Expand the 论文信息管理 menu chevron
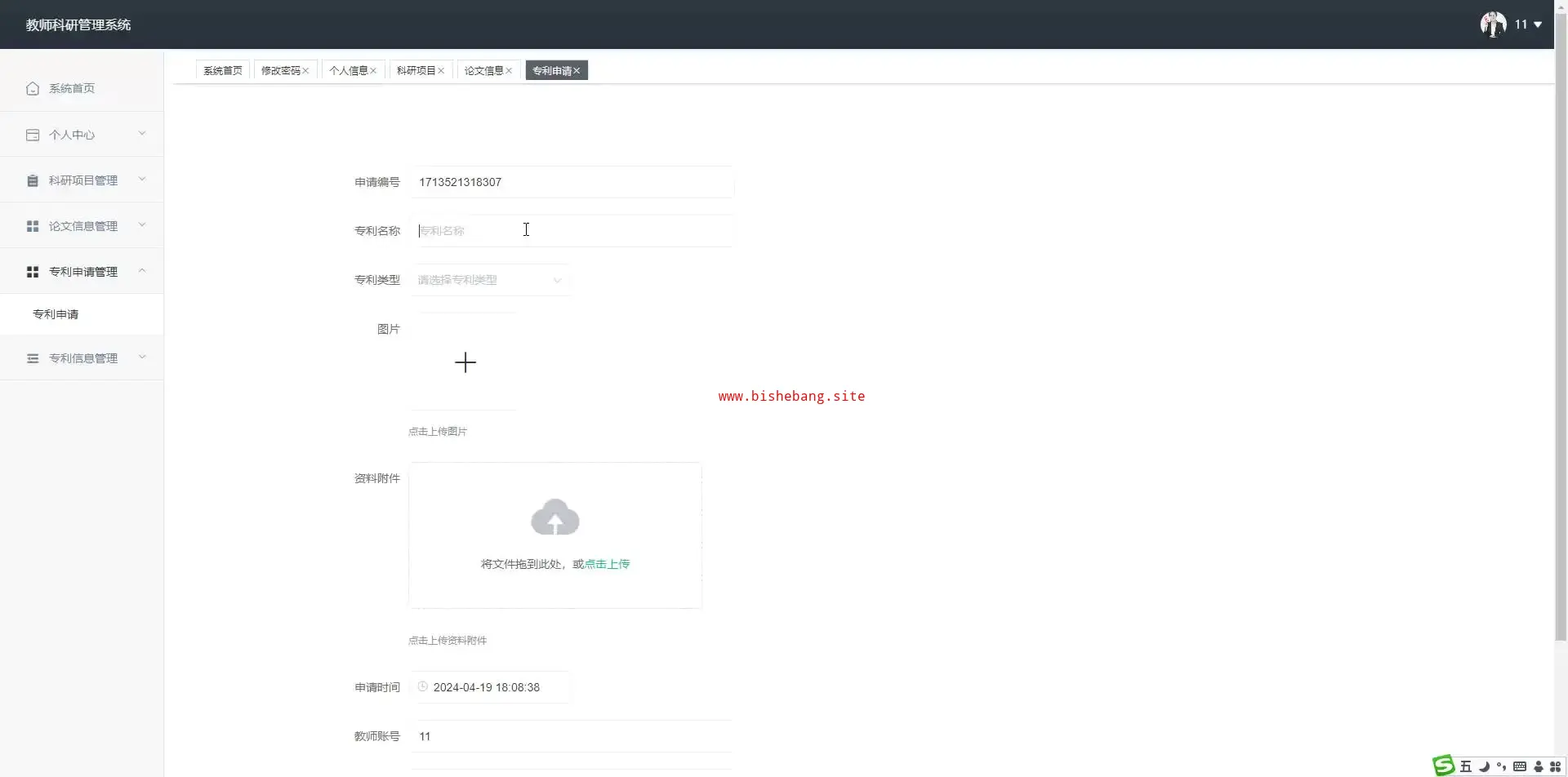1568x777 pixels. (x=142, y=225)
